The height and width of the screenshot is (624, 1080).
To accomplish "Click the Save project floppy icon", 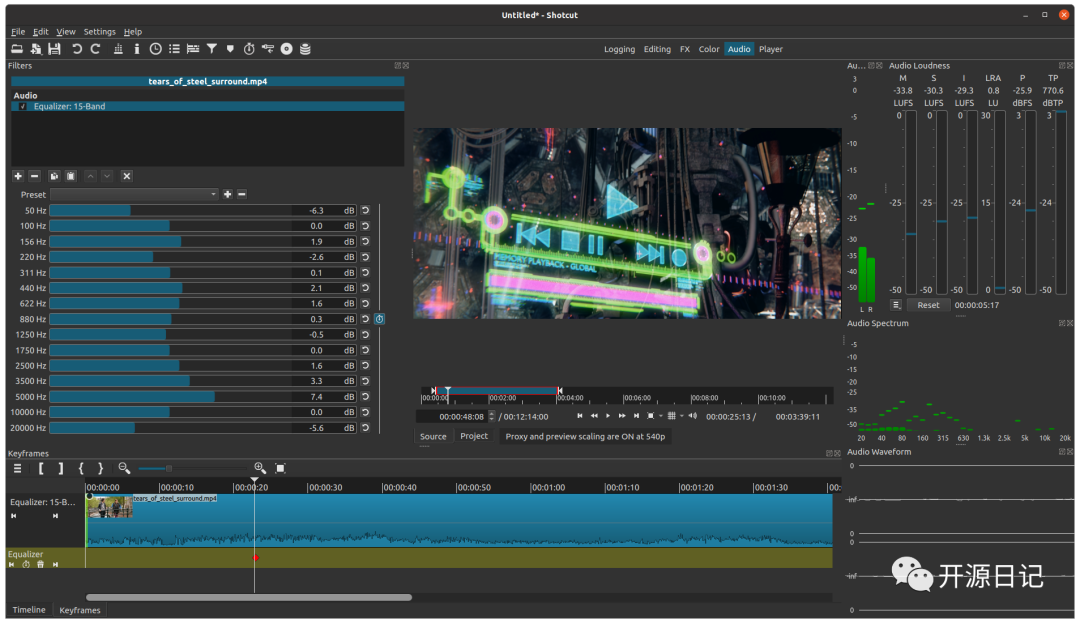I will point(54,49).
